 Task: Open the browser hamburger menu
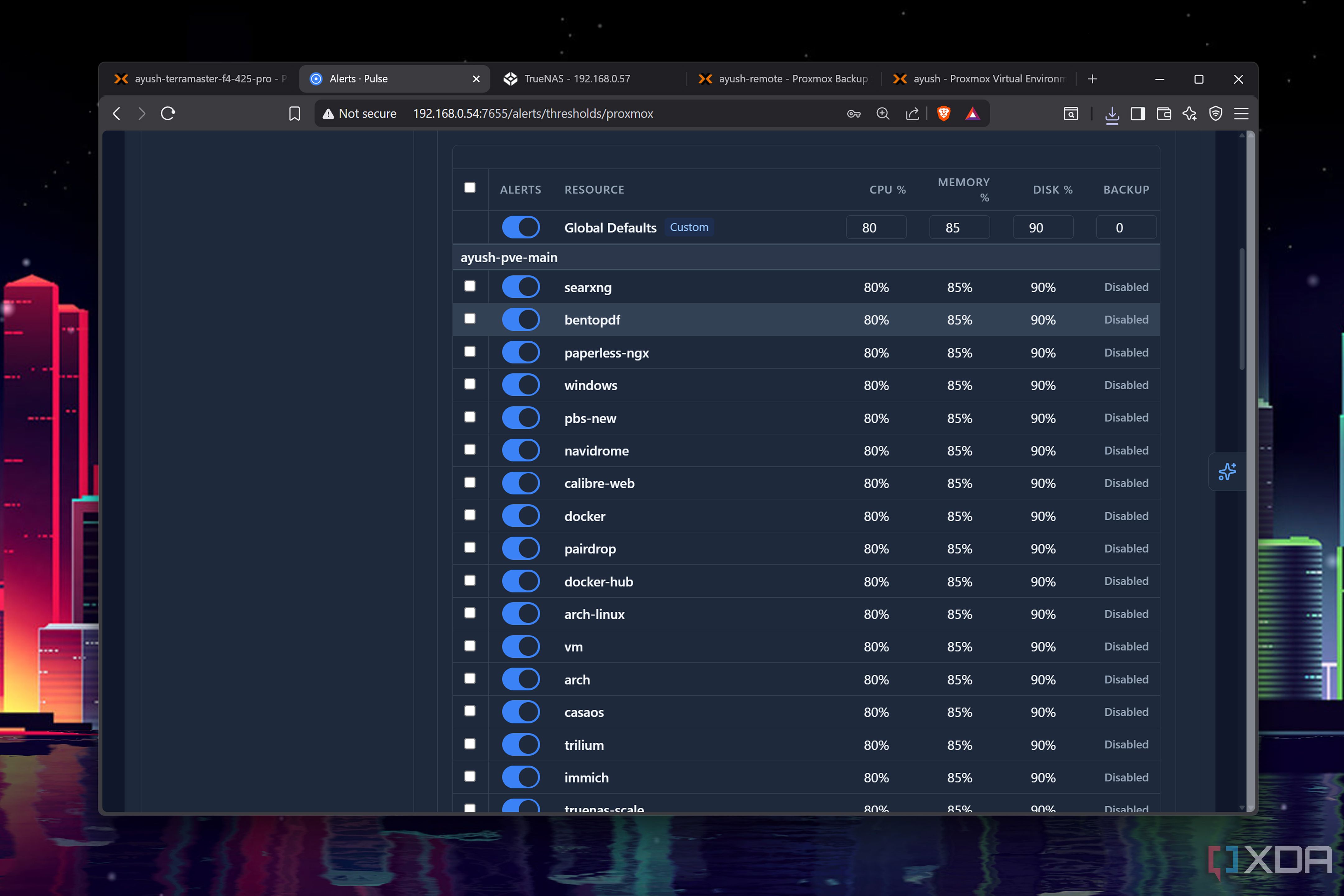pyautogui.click(x=1241, y=114)
